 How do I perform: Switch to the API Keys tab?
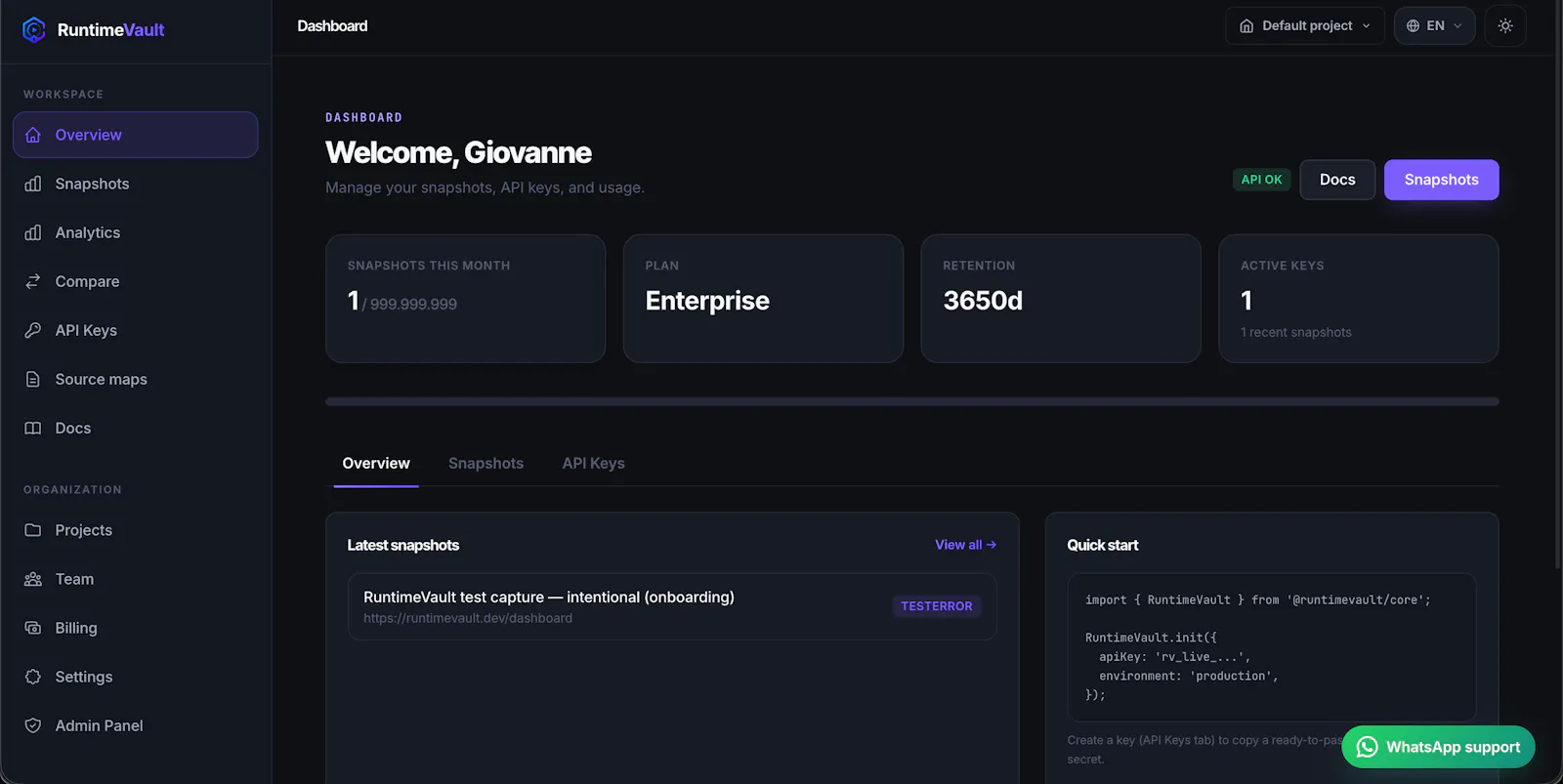tap(593, 464)
